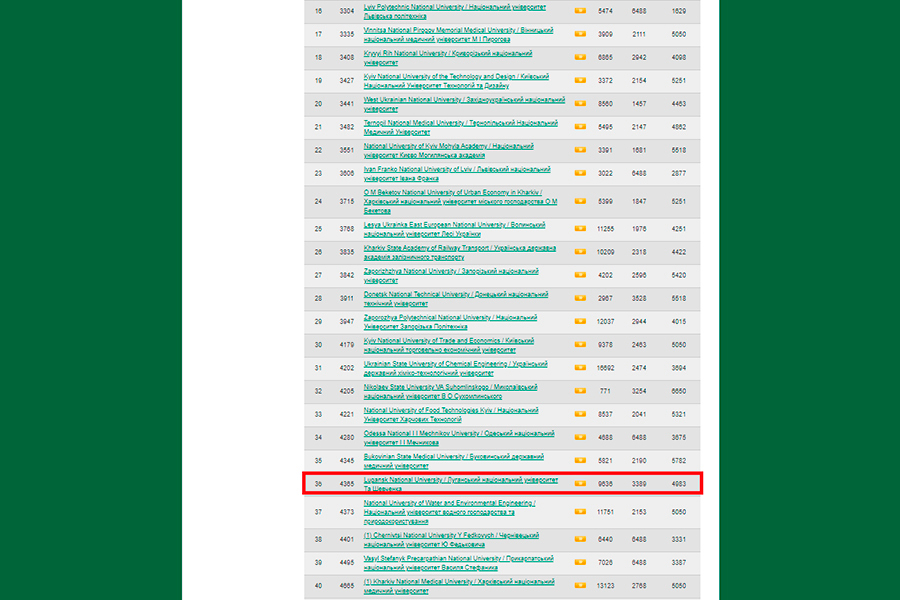
Task: Open orange icon for Kharkiv Academy of Railway Transport
Action: [x=580, y=251]
